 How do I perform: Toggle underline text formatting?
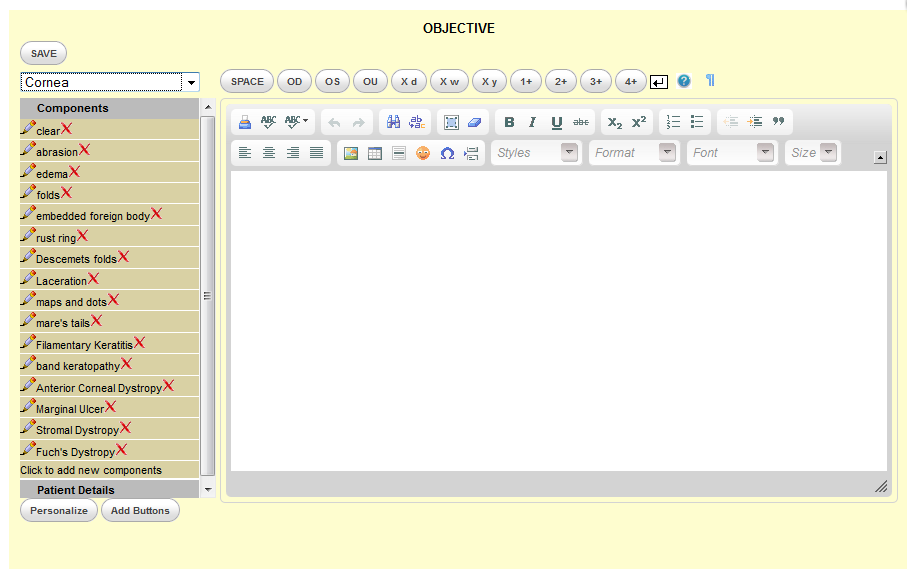[556, 122]
